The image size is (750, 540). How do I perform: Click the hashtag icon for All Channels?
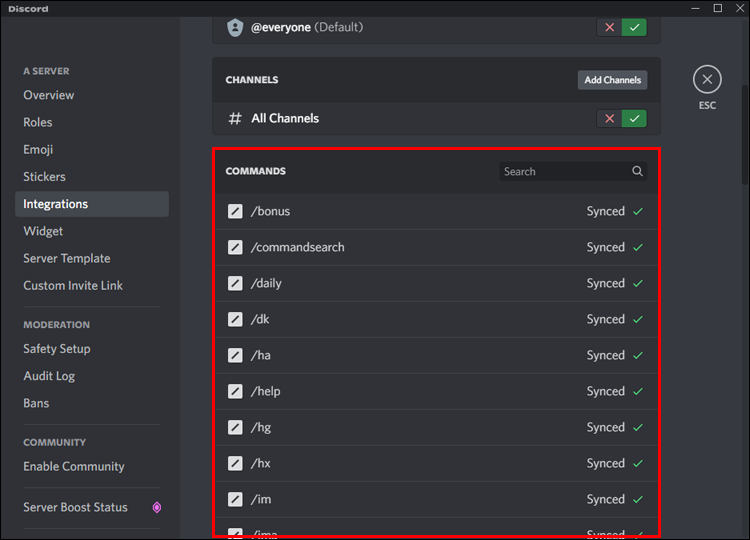pos(235,118)
